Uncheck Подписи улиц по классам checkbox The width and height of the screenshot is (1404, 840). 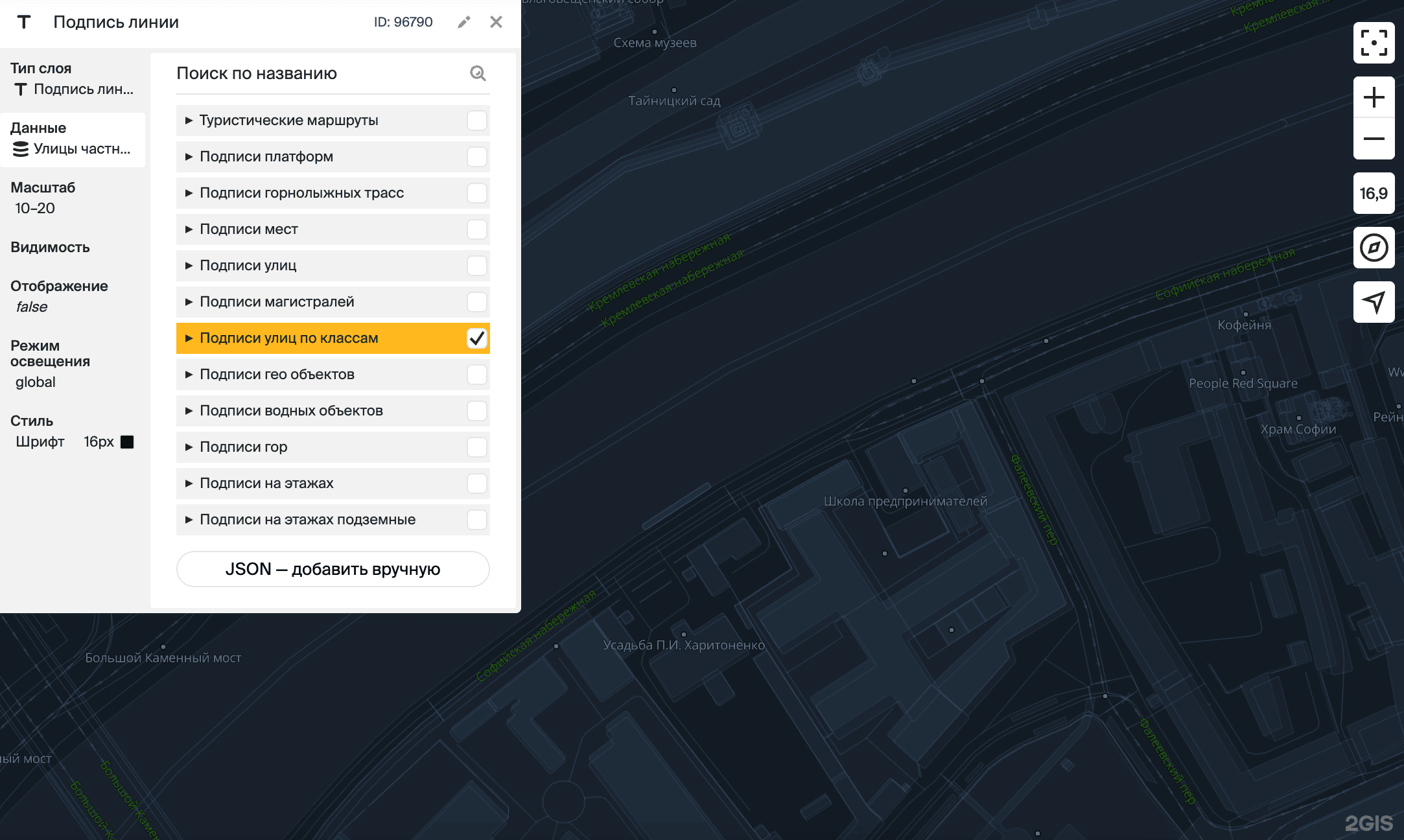(476, 338)
